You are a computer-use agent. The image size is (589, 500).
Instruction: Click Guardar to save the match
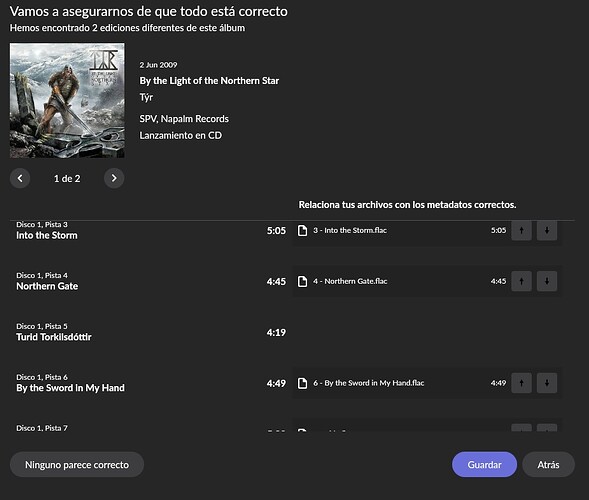point(484,465)
